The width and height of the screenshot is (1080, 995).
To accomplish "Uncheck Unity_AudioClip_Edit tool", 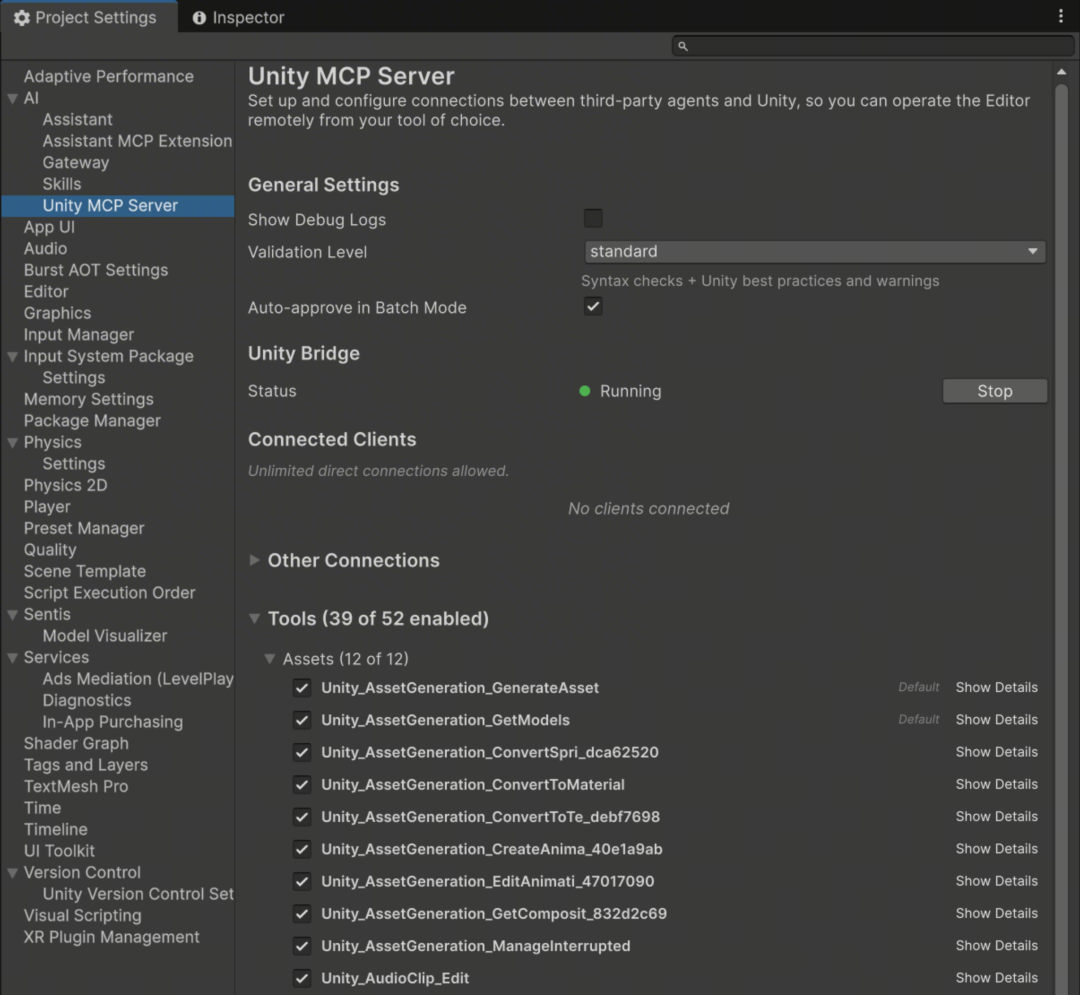I will click(x=302, y=978).
